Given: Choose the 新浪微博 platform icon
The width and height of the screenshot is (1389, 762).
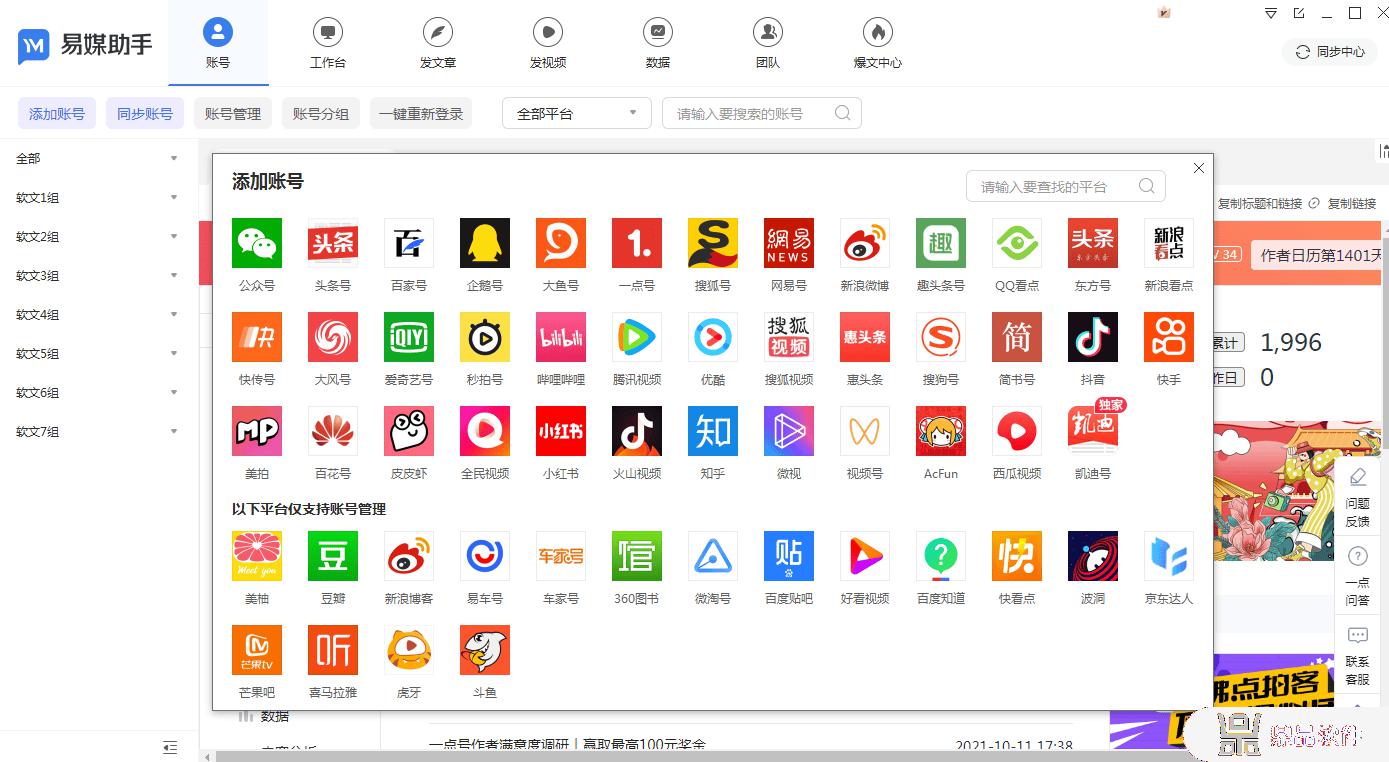Looking at the screenshot, I should pos(865,243).
